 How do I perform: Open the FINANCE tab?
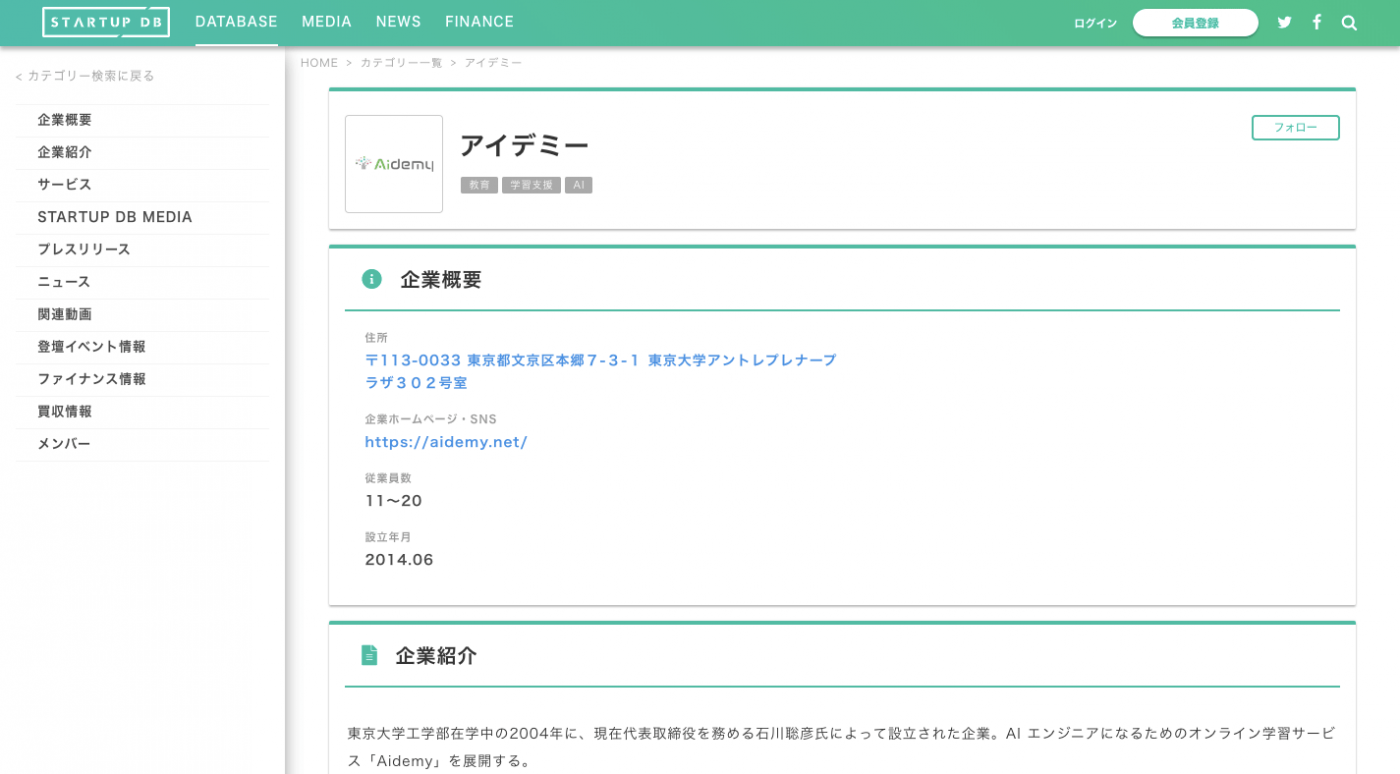[479, 22]
